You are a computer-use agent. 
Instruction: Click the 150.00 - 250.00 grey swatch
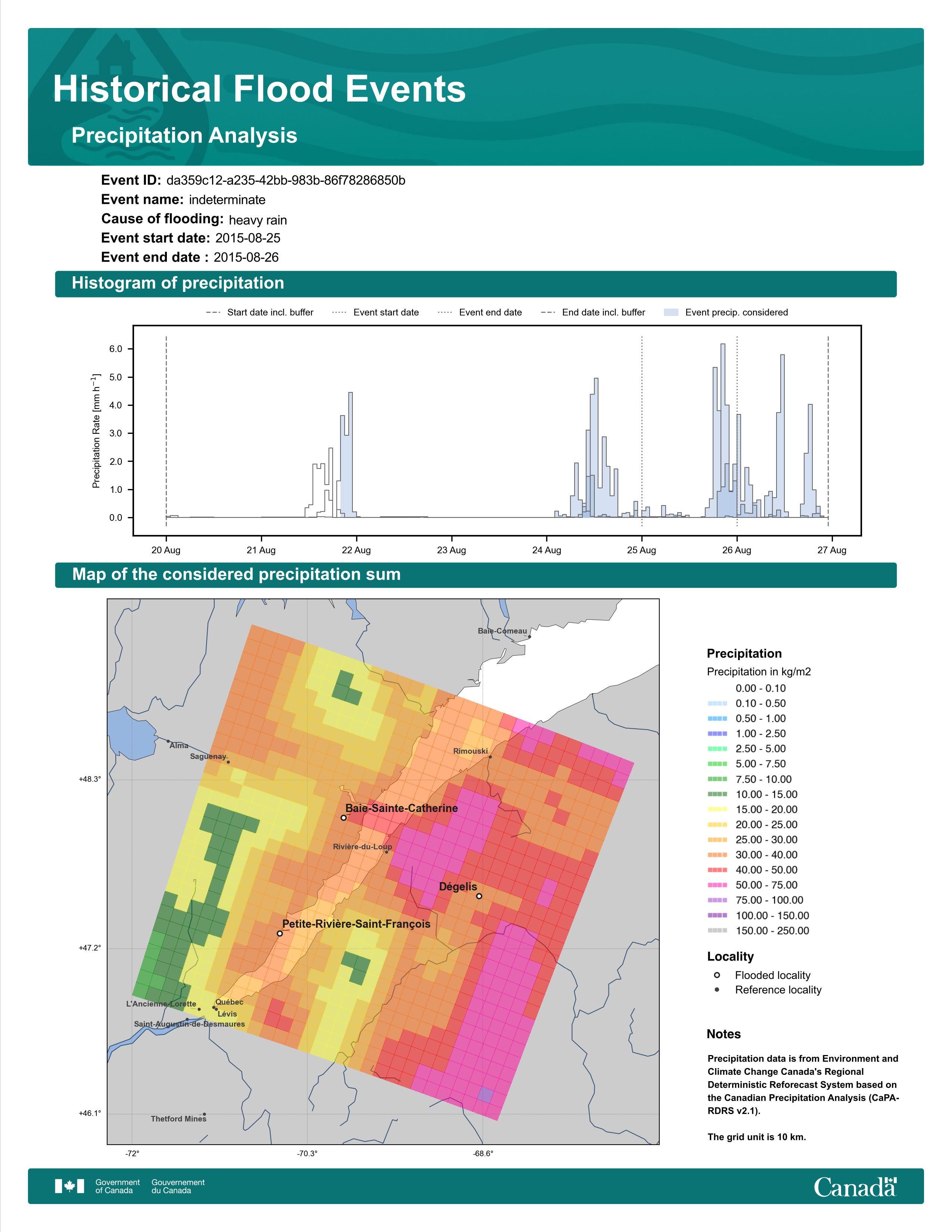tap(717, 931)
